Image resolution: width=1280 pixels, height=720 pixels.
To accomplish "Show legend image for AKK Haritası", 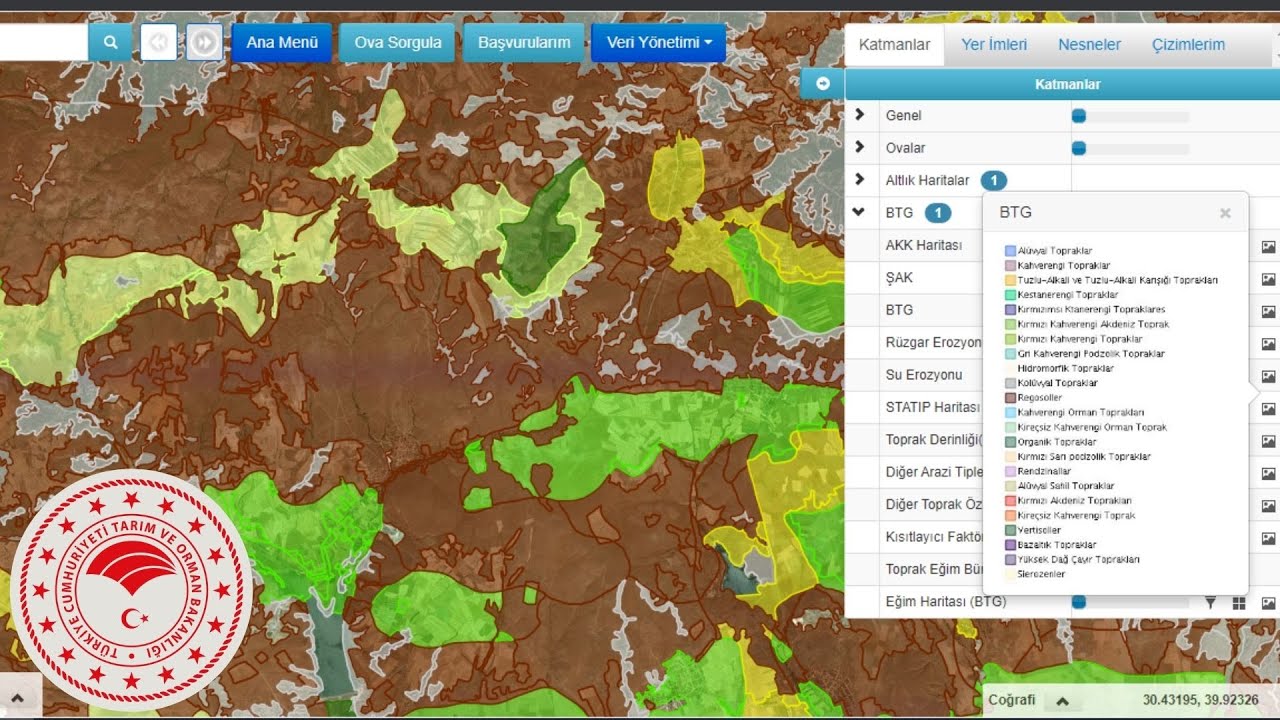I will (x=1268, y=246).
